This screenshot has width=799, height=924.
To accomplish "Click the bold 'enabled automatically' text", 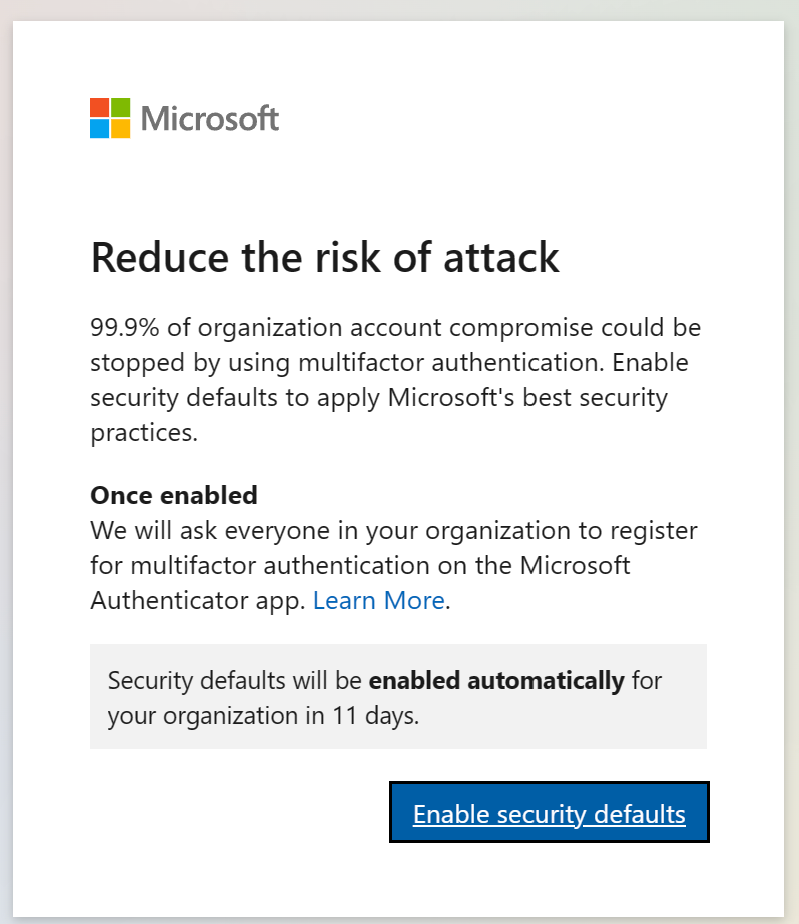I will (x=496, y=681).
